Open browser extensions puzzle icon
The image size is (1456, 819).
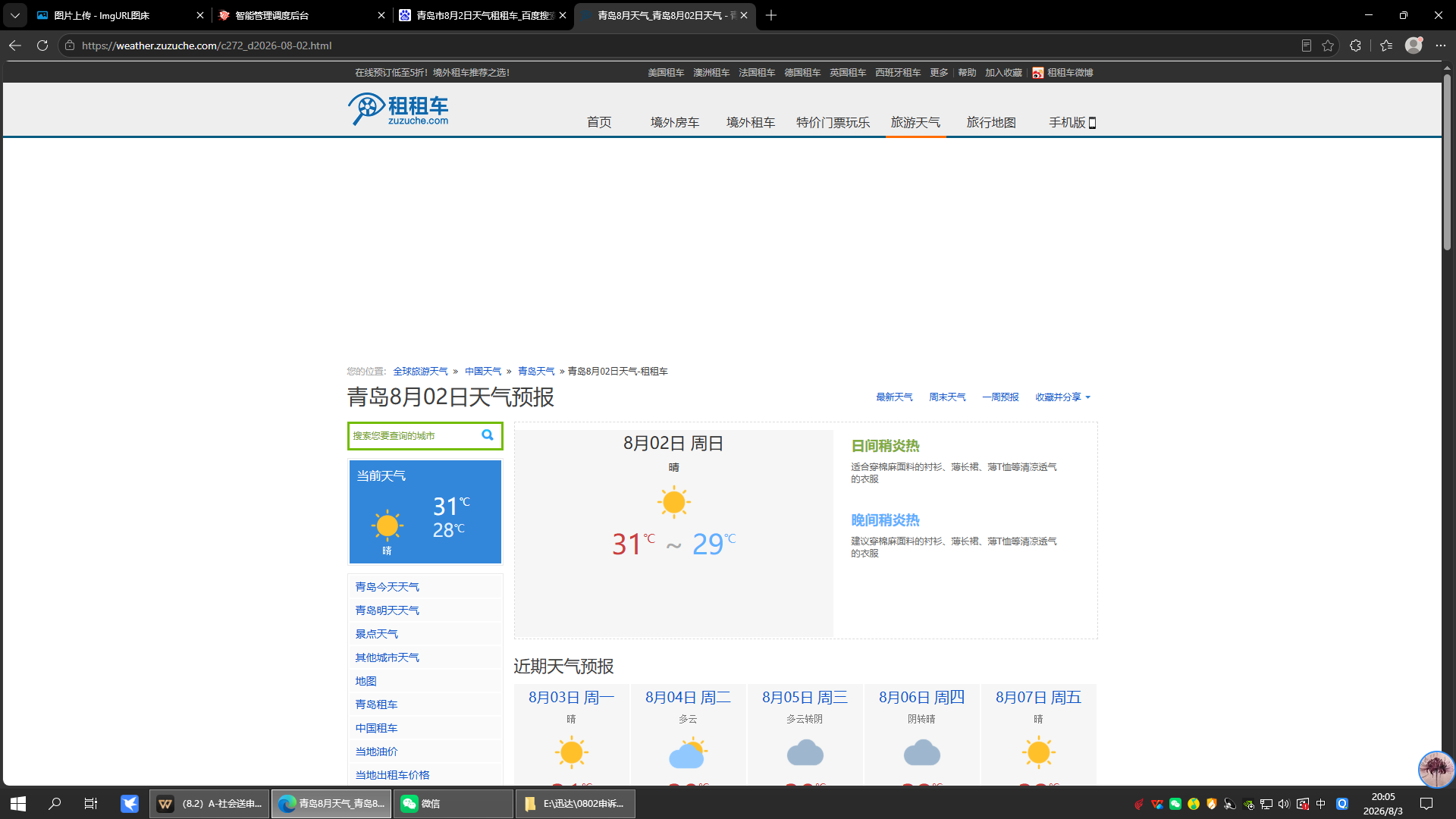coord(1355,45)
